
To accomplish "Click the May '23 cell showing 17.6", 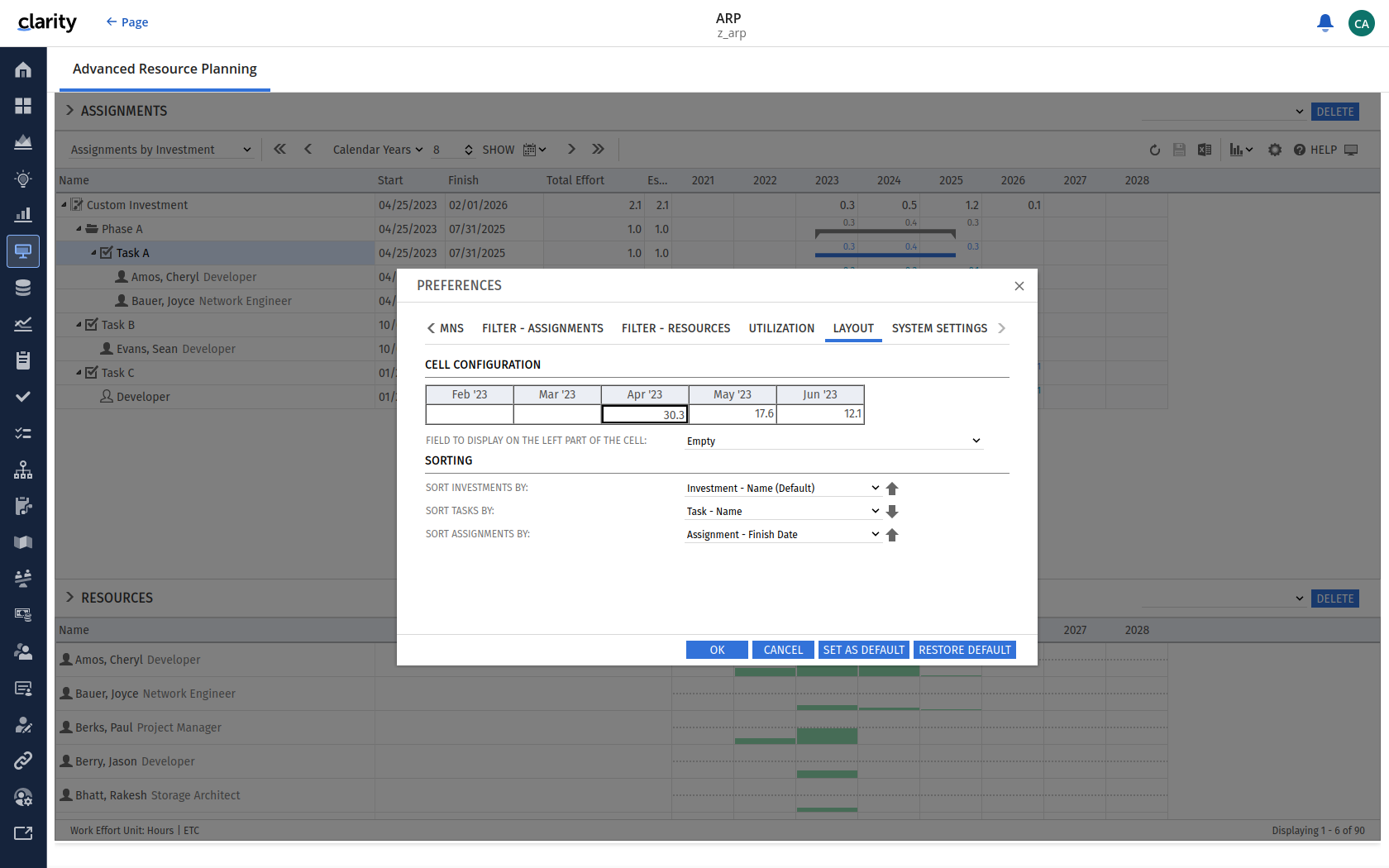I will point(733,414).
